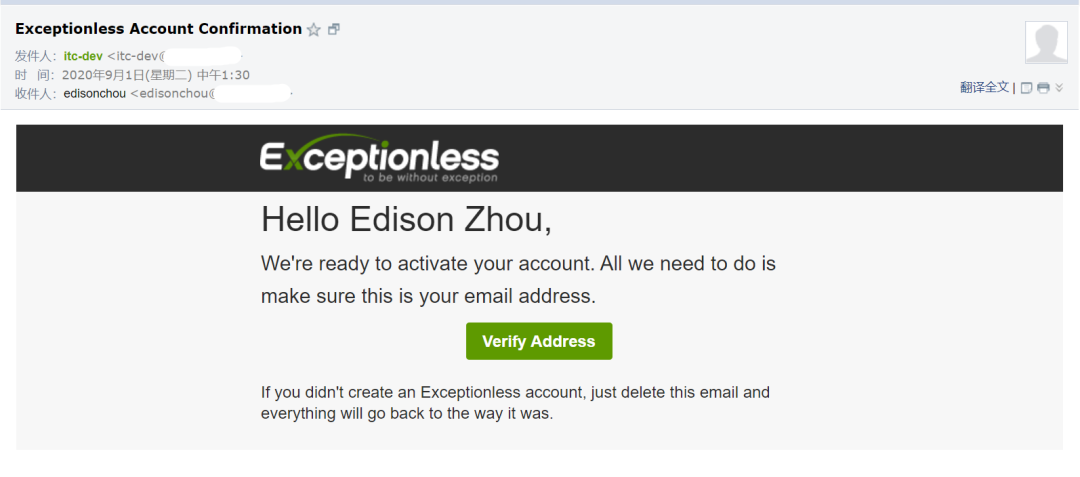Open the email in a new window
Screen dimensions: 1080x477
point(334,29)
